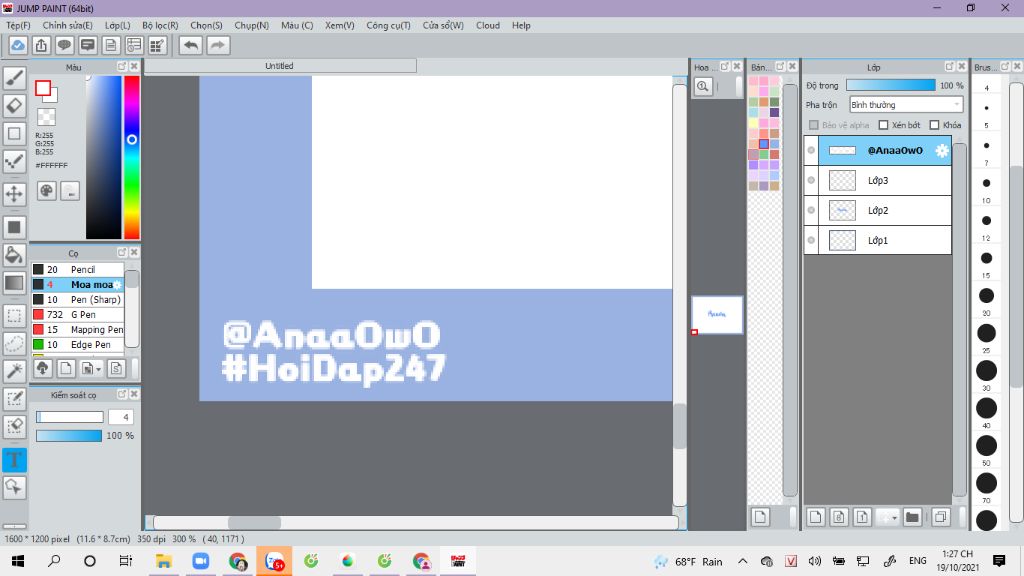The width and height of the screenshot is (1024, 576).
Task: Select the Move tool
Action: [x=14, y=194]
